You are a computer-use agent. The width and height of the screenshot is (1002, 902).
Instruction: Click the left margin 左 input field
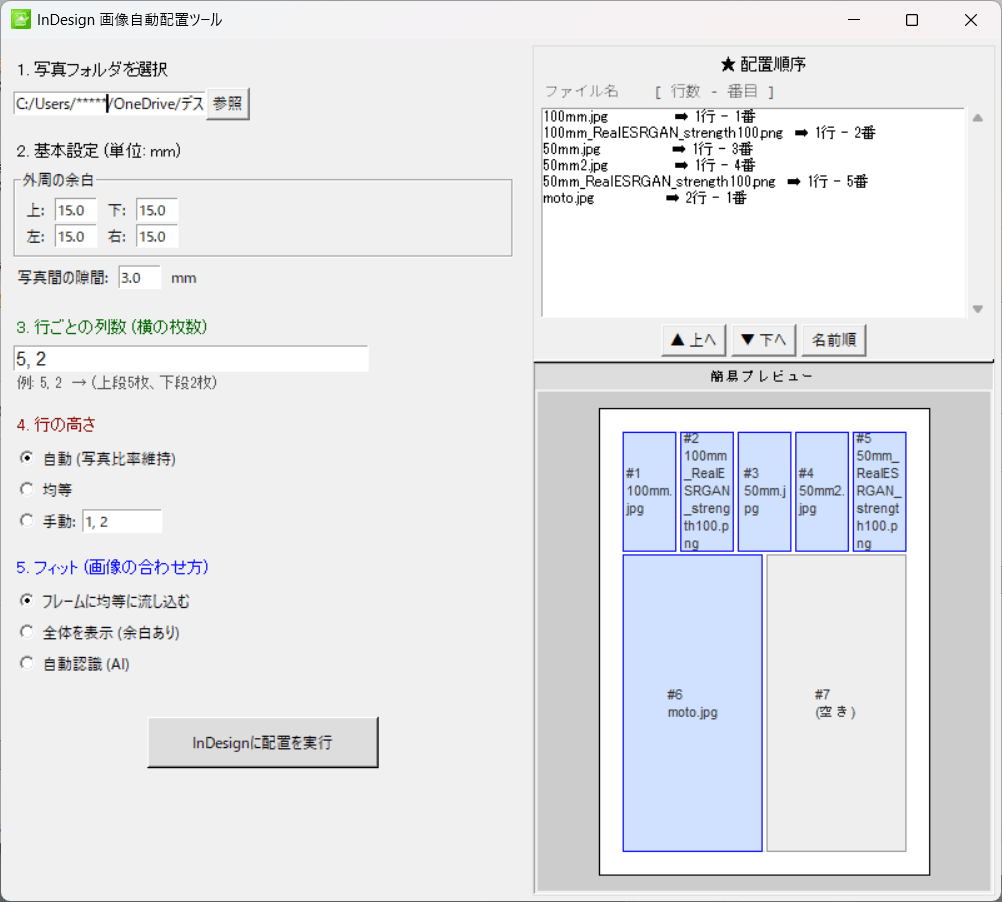pyautogui.click(x=75, y=237)
